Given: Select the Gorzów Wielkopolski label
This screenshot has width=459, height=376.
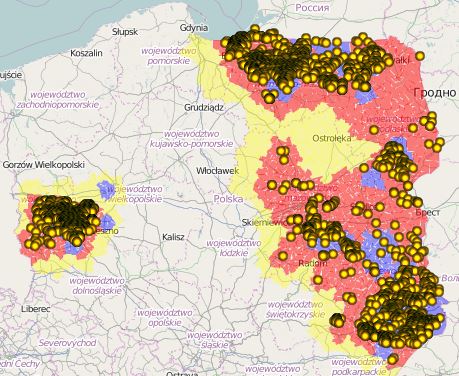Looking at the screenshot, I should click(x=44, y=165).
